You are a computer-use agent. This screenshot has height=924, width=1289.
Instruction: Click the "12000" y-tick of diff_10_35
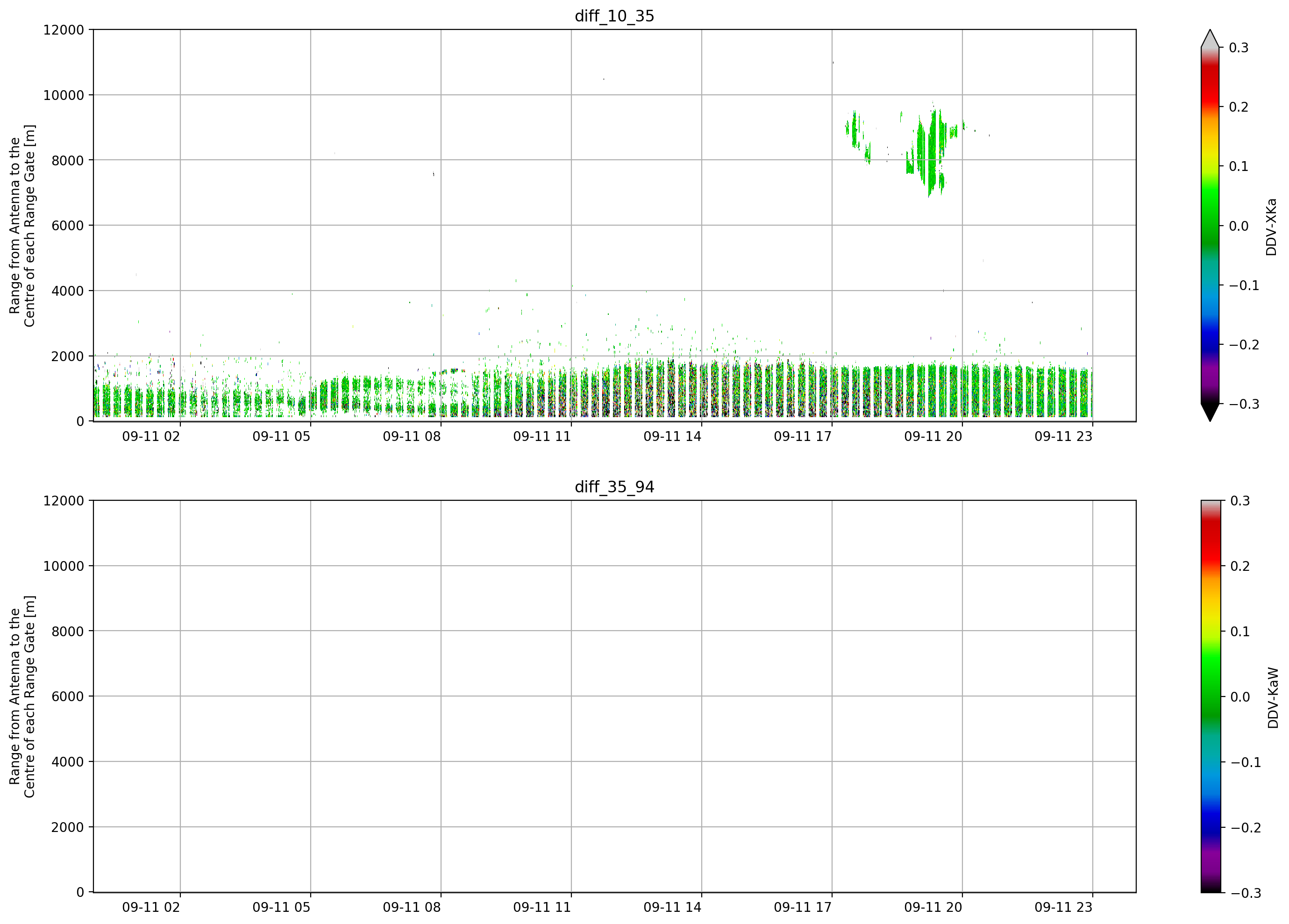click(x=64, y=29)
